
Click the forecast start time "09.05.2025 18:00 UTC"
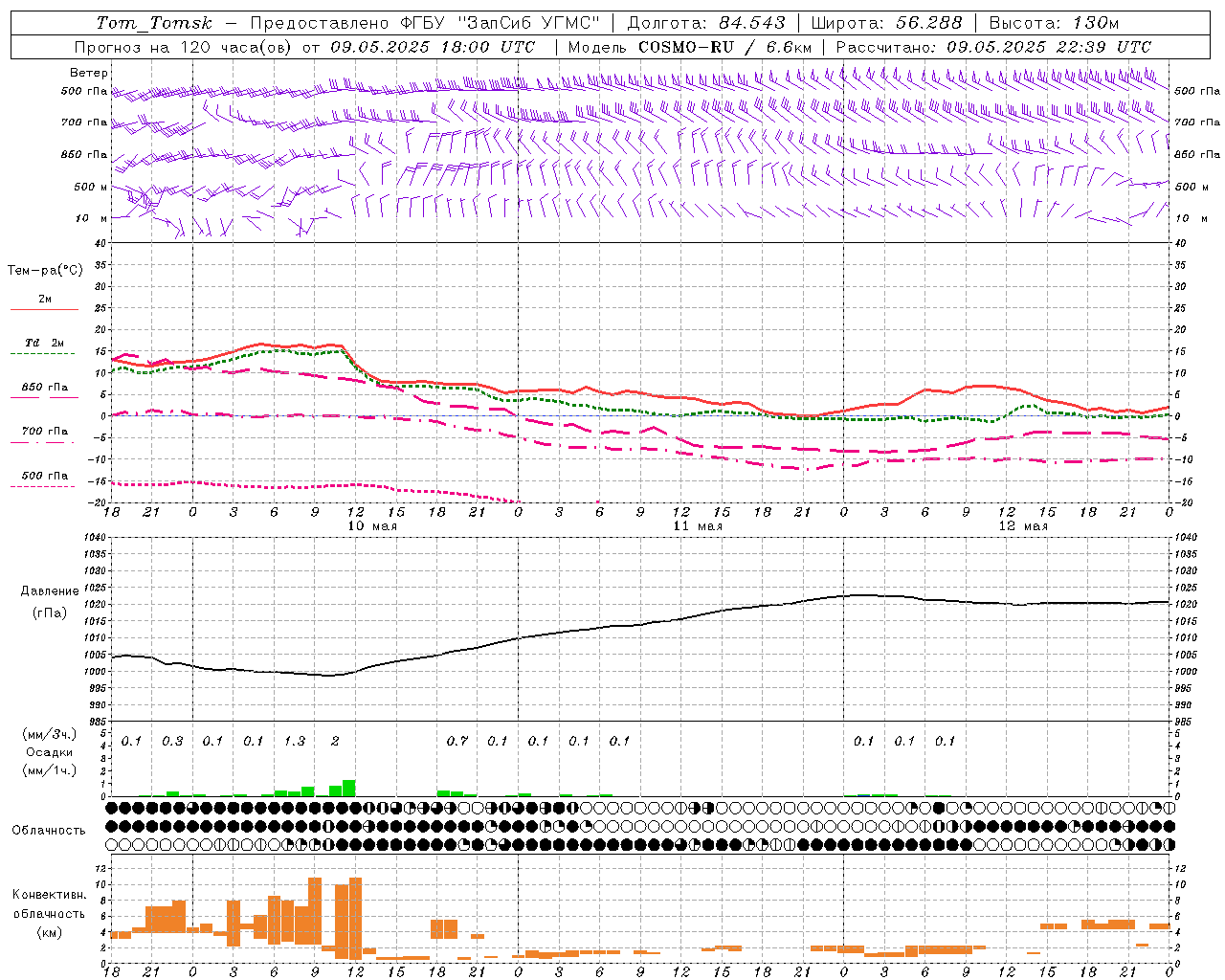point(433,47)
